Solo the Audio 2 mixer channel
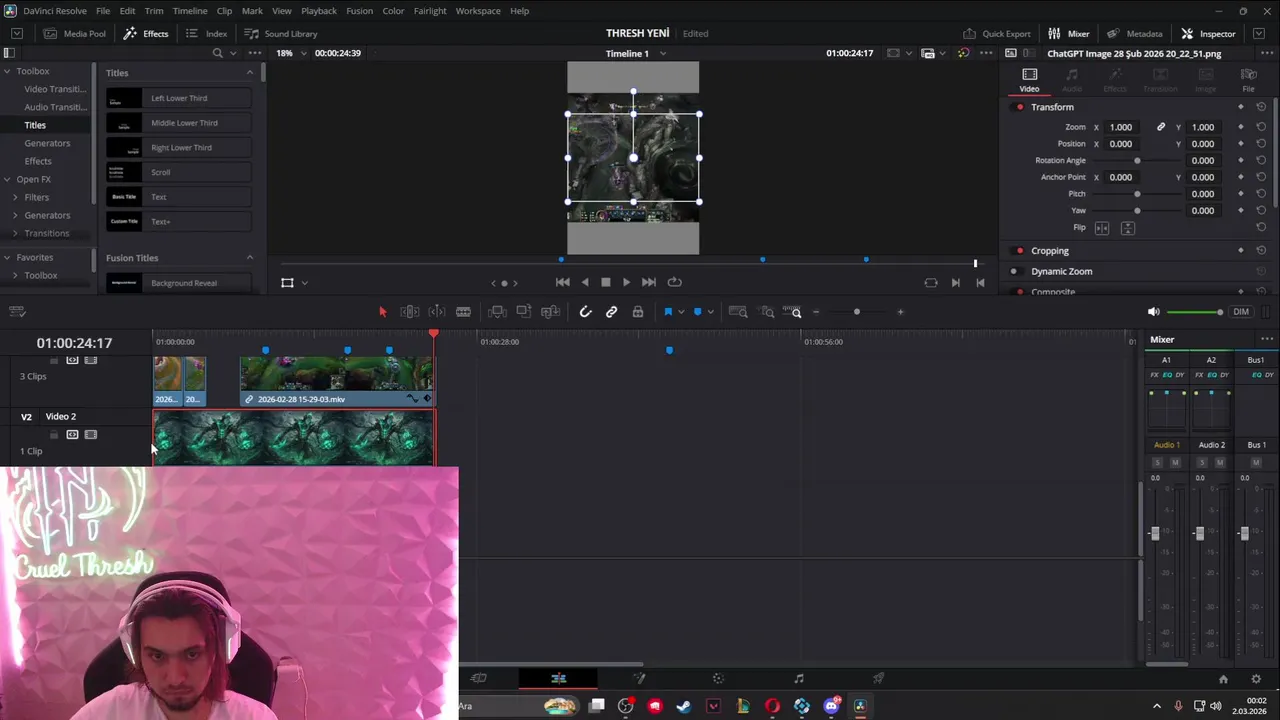This screenshot has height=720, width=1280. [1201, 462]
